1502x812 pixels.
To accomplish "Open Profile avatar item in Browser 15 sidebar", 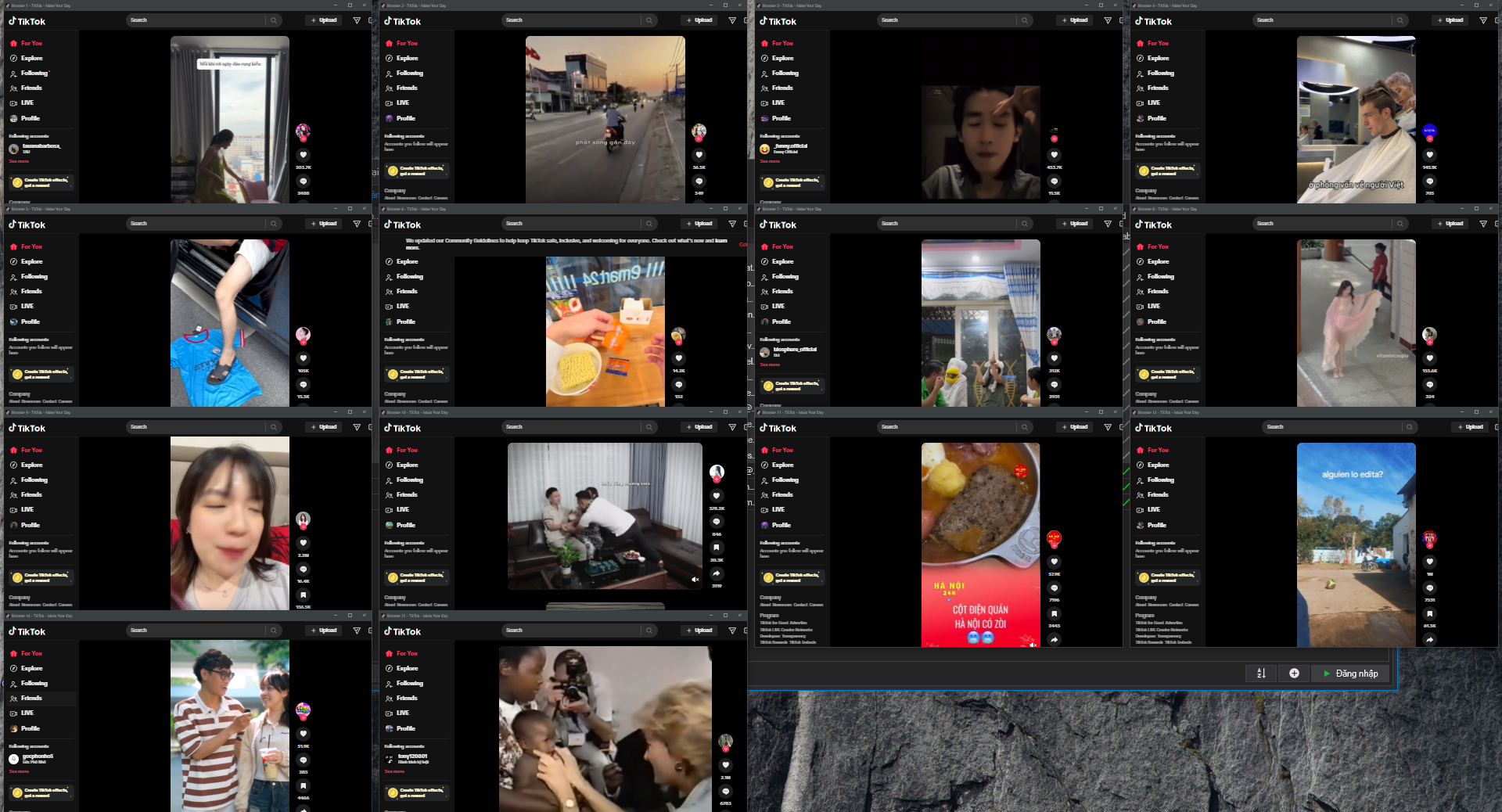I will (405, 728).
